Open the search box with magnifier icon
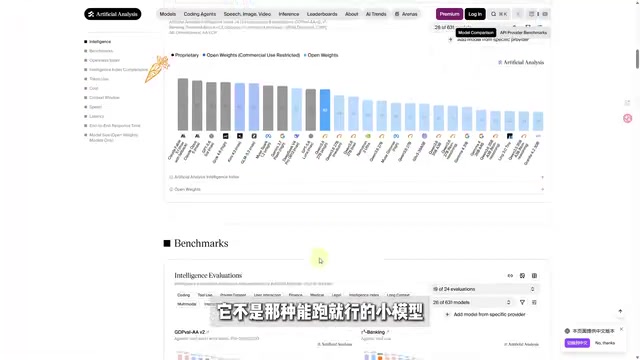640x360 pixels. (499, 14)
